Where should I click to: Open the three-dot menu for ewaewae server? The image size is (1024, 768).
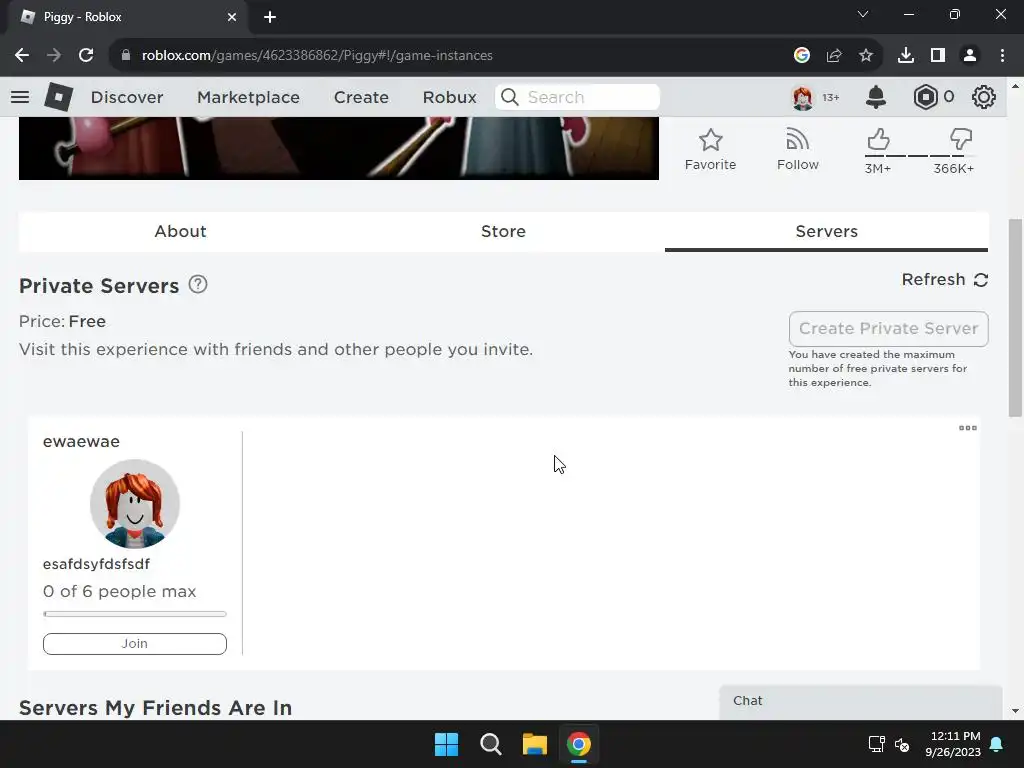(x=968, y=428)
